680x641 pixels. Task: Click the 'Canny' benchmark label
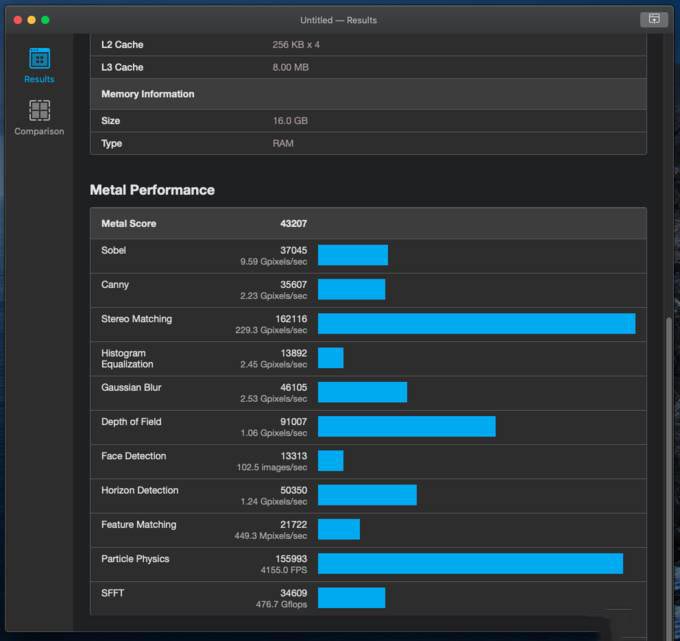pyautogui.click(x=115, y=285)
